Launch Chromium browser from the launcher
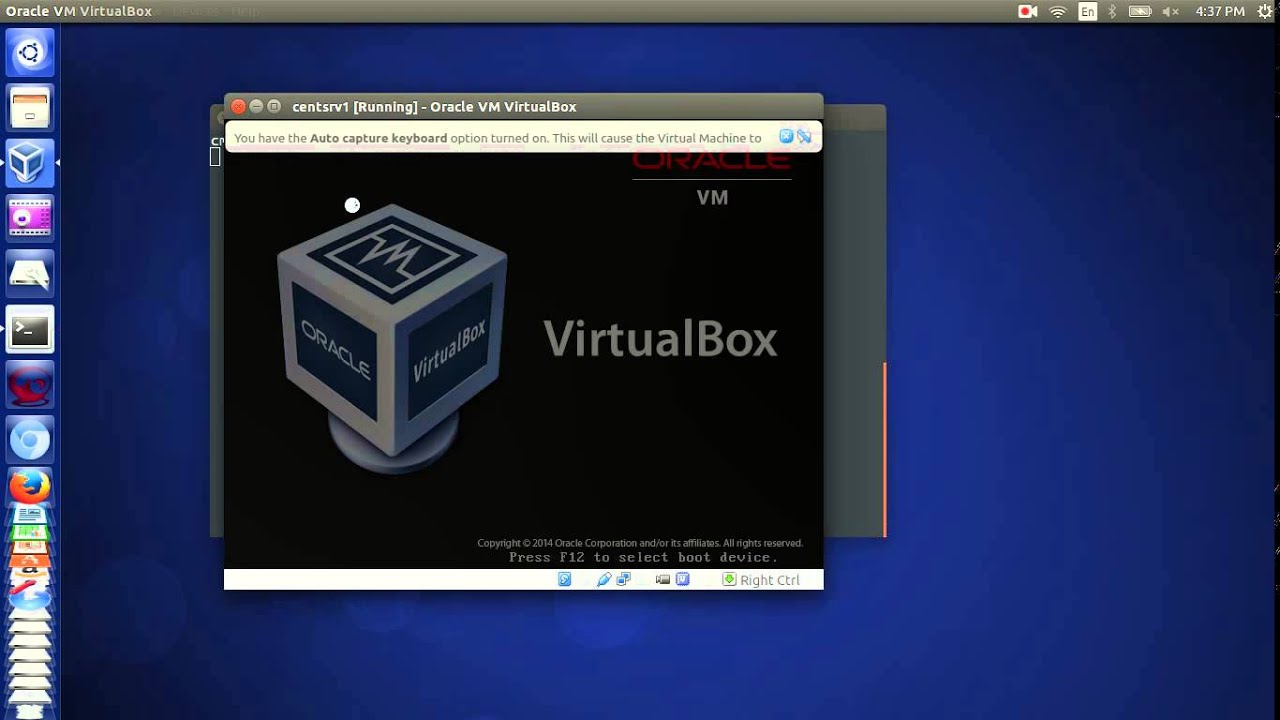This screenshot has height=720, width=1280. click(x=30, y=440)
